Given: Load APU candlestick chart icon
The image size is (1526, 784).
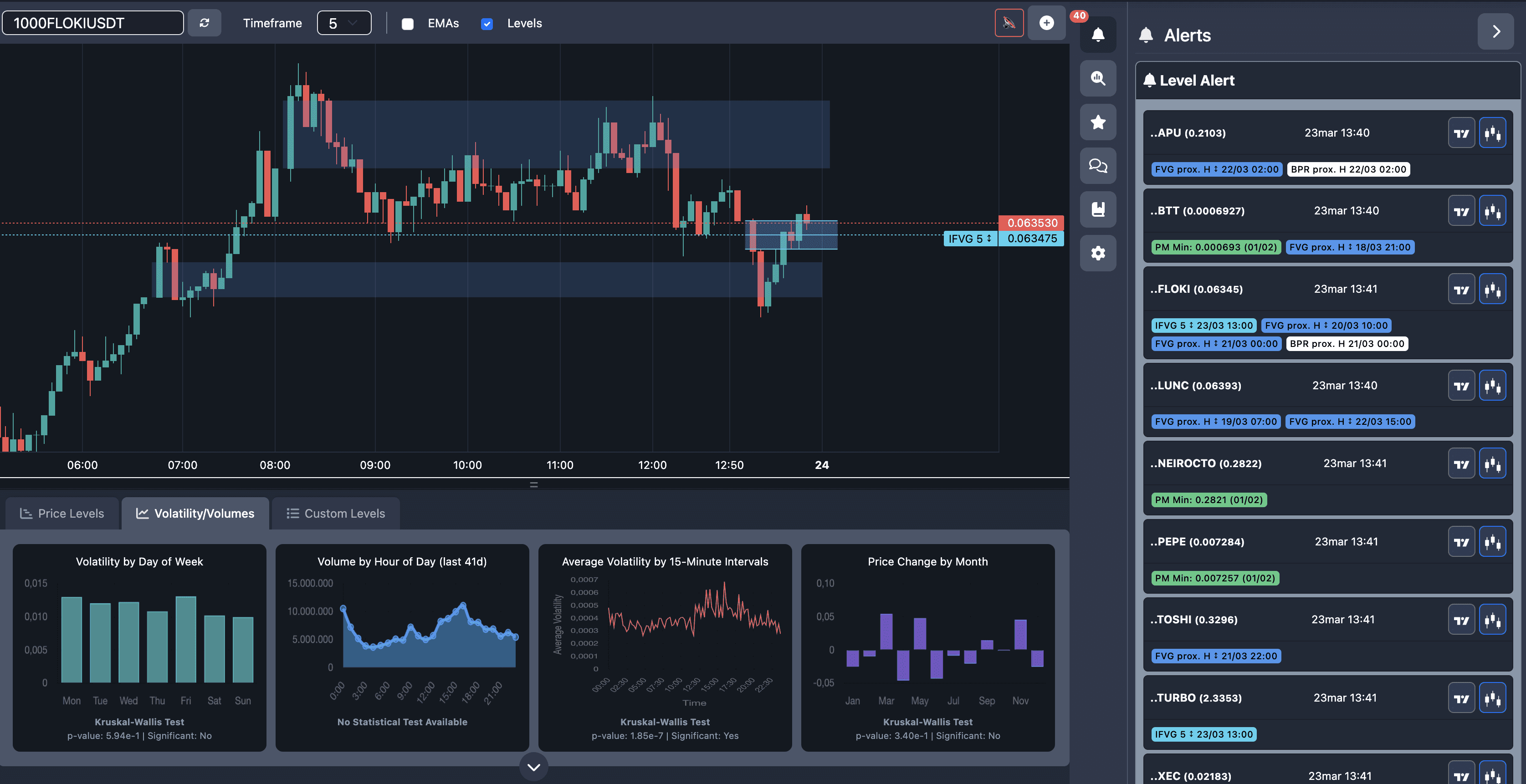Looking at the screenshot, I should tap(1492, 133).
